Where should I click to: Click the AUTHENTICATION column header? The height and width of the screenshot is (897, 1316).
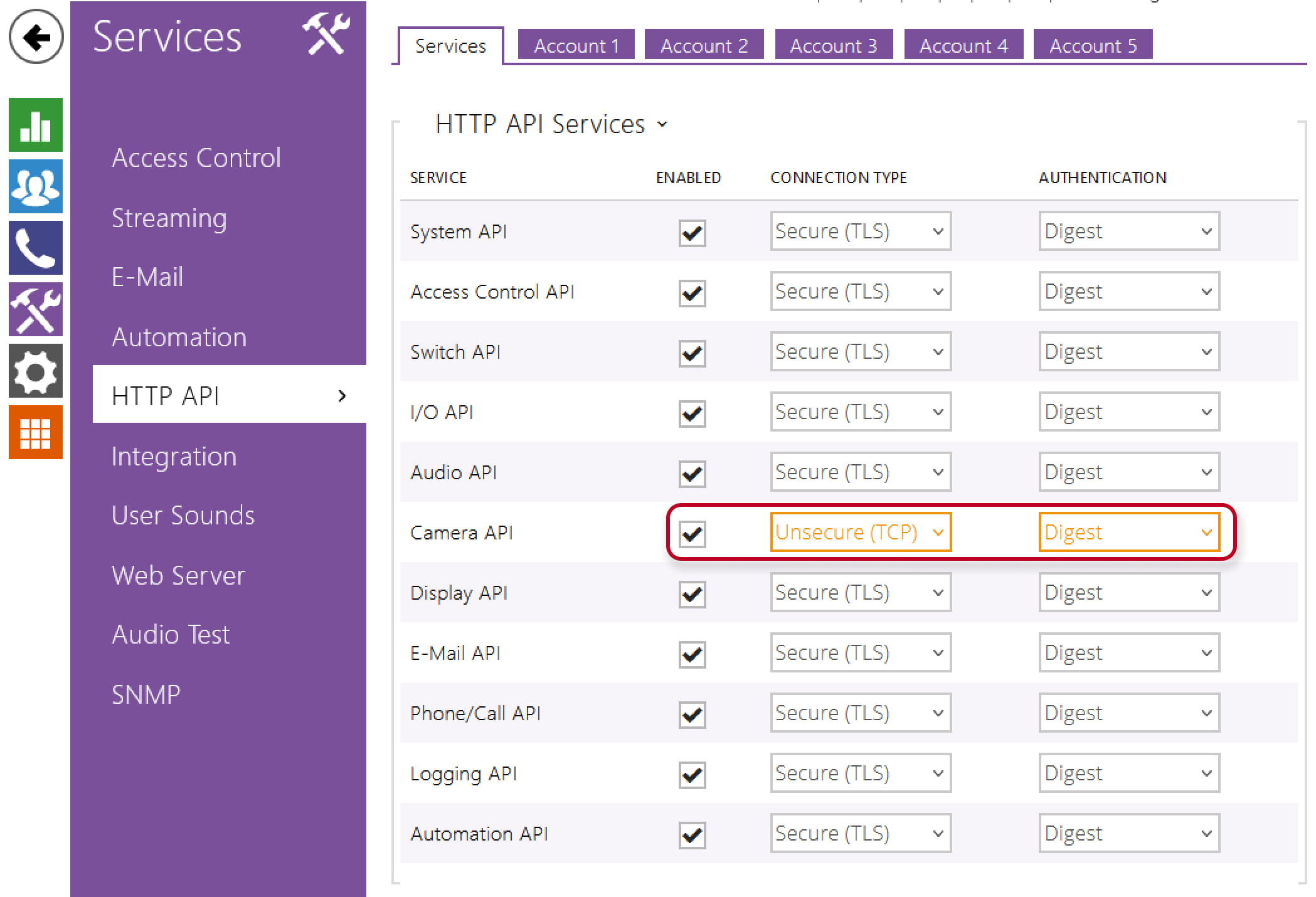tap(1103, 178)
